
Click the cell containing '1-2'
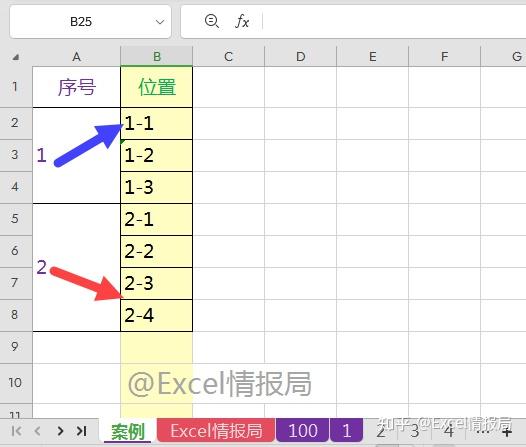click(157, 155)
